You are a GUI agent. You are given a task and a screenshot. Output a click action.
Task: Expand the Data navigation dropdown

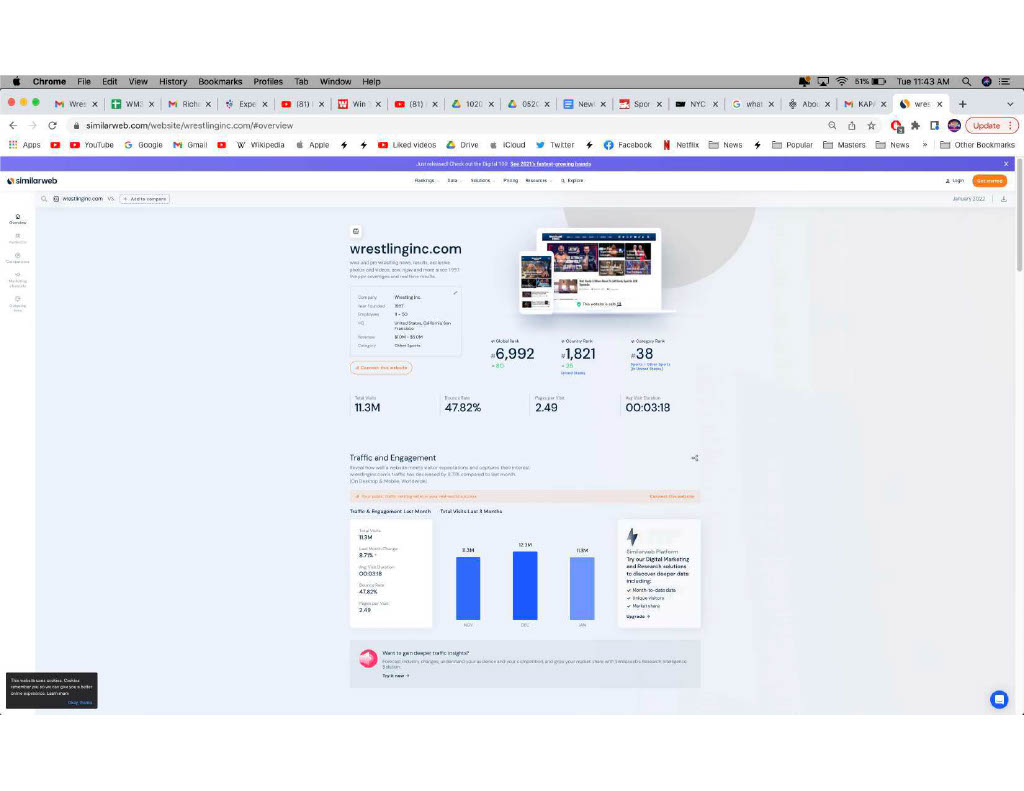(x=453, y=180)
